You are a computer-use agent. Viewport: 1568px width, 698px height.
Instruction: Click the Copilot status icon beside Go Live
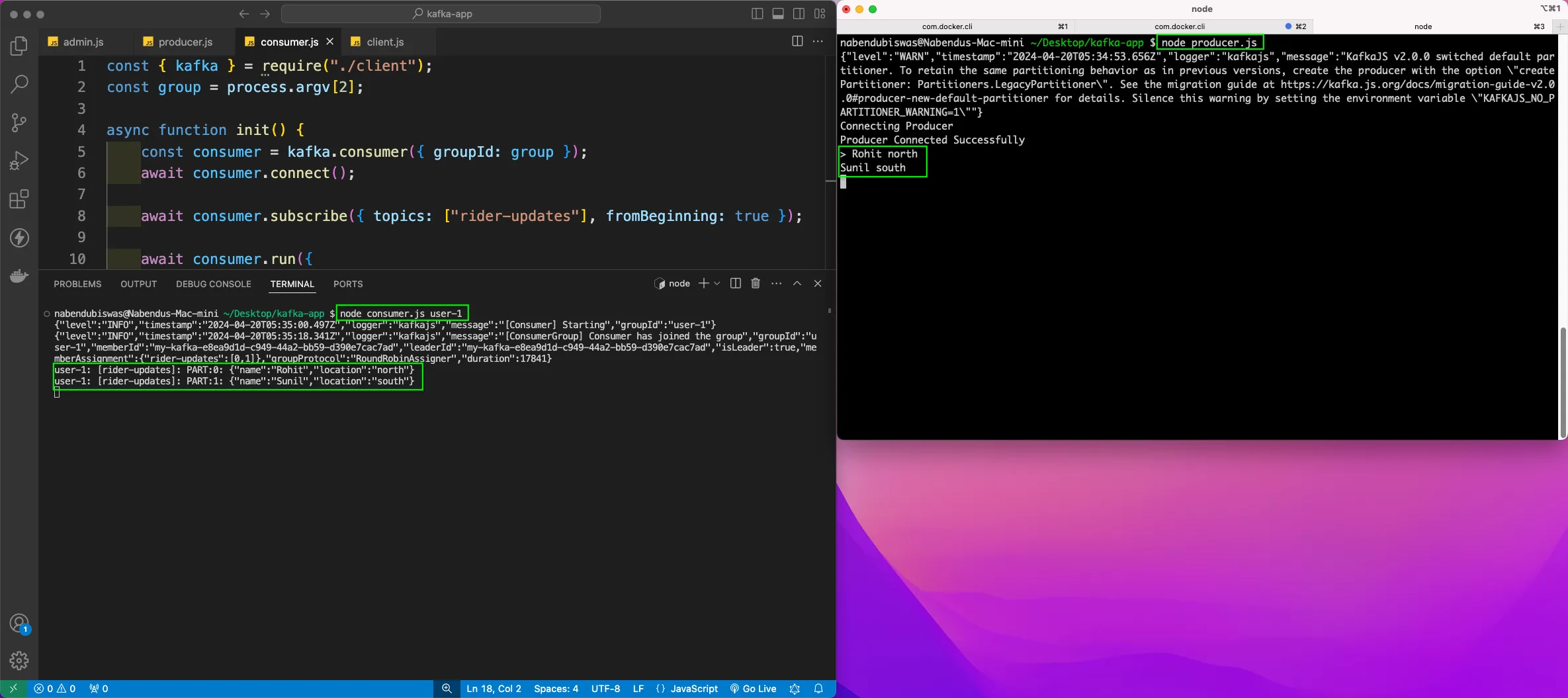(x=795, y=689)
